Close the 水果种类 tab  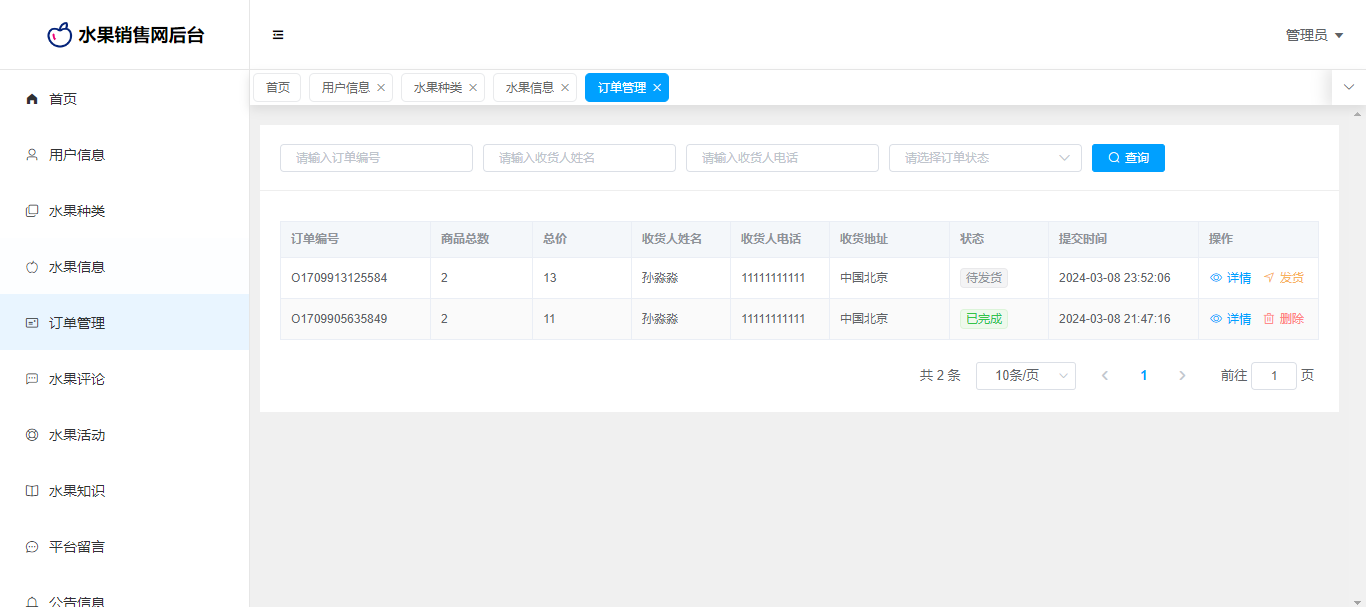coord(473,88)
